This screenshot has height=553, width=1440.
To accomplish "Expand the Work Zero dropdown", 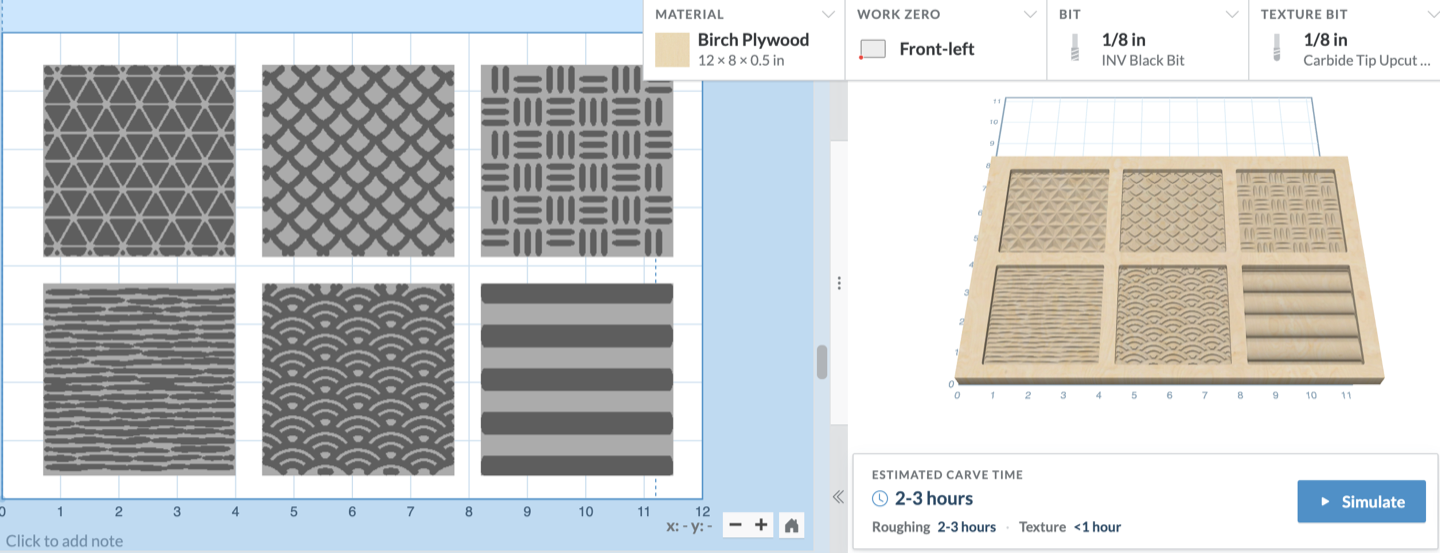I will pyautogui.click(x=1030, y=14).
